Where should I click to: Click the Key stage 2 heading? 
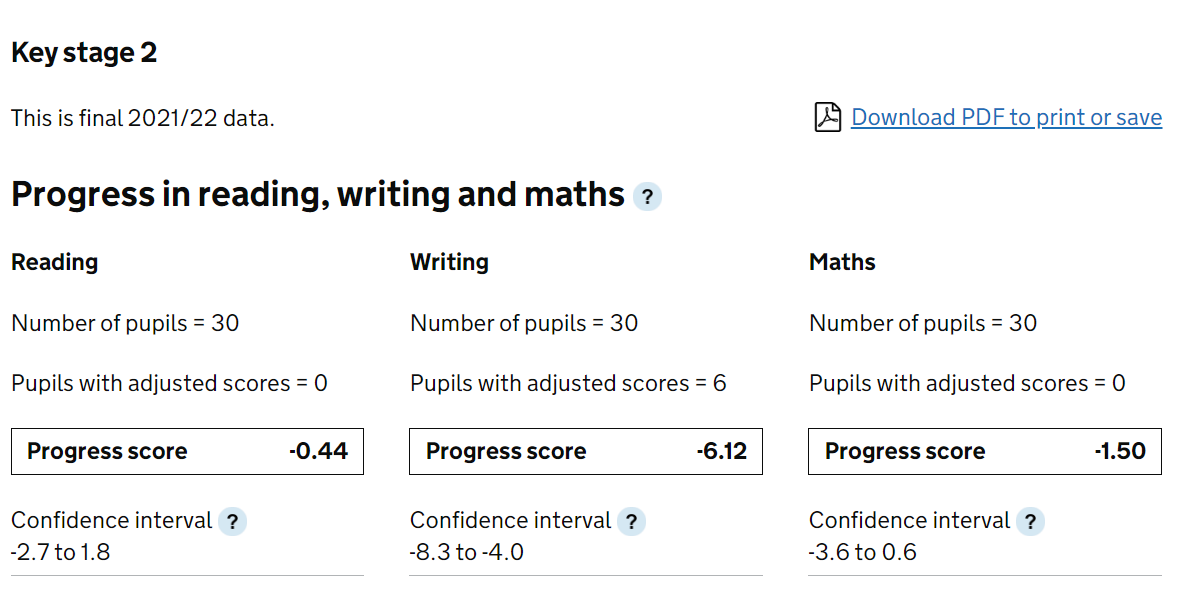(84, 53)
